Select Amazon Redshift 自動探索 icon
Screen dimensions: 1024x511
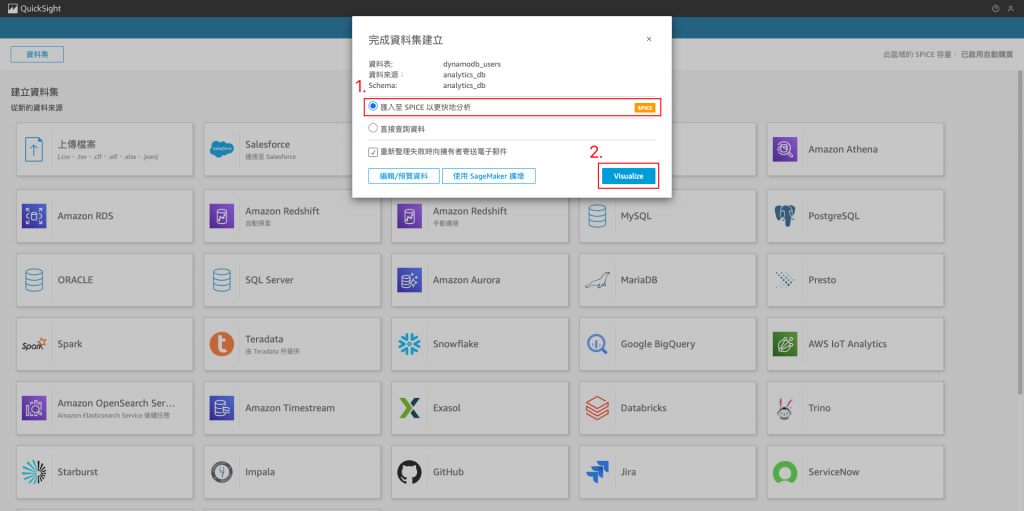point(221,216)
